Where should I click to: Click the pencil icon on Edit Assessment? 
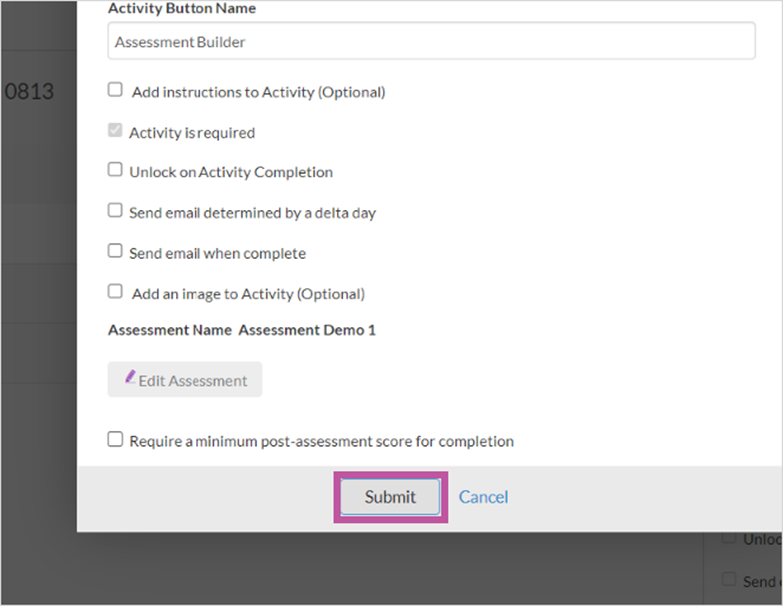tap(130, 376)
